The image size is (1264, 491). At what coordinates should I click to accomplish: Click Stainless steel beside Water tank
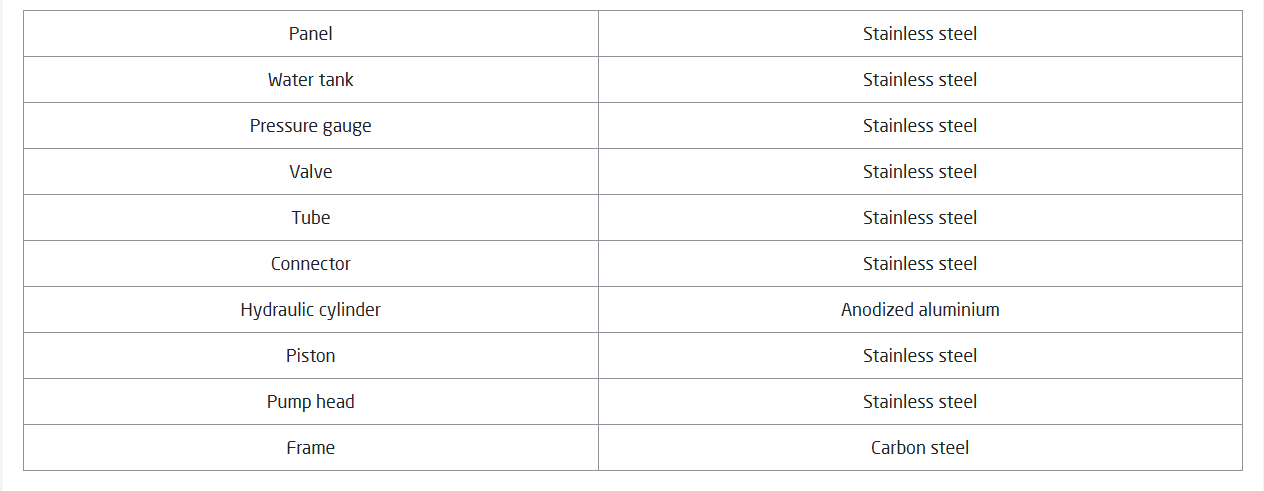920,80
